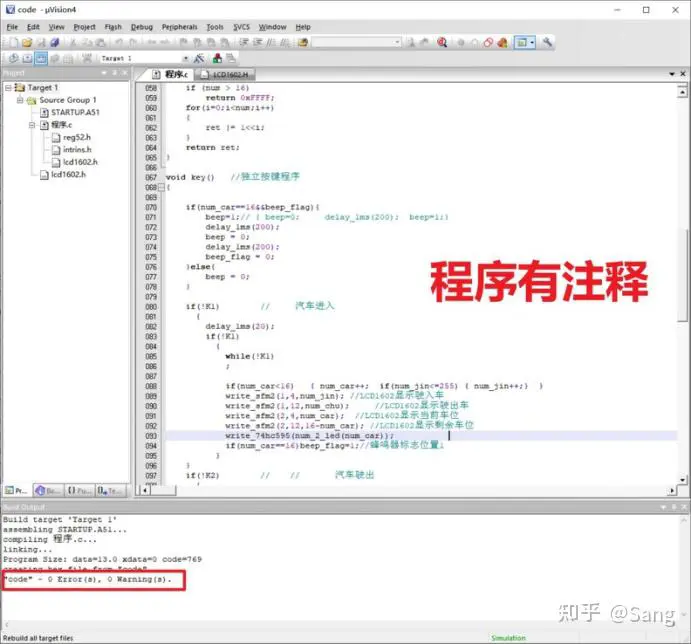
Task: Close the active editor tab with X
Action: [x=683, y=74]
